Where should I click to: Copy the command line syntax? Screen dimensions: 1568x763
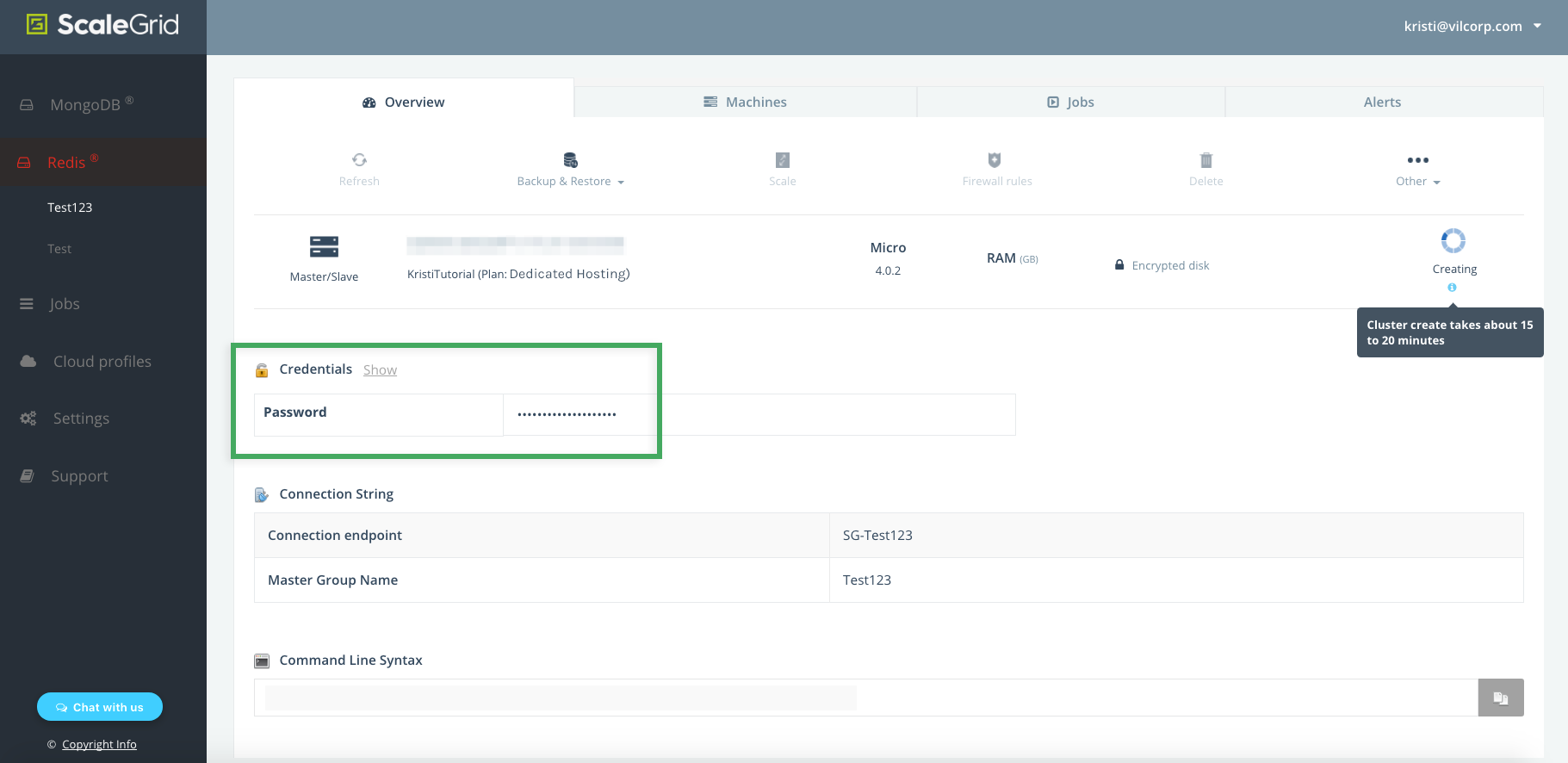1501,698
